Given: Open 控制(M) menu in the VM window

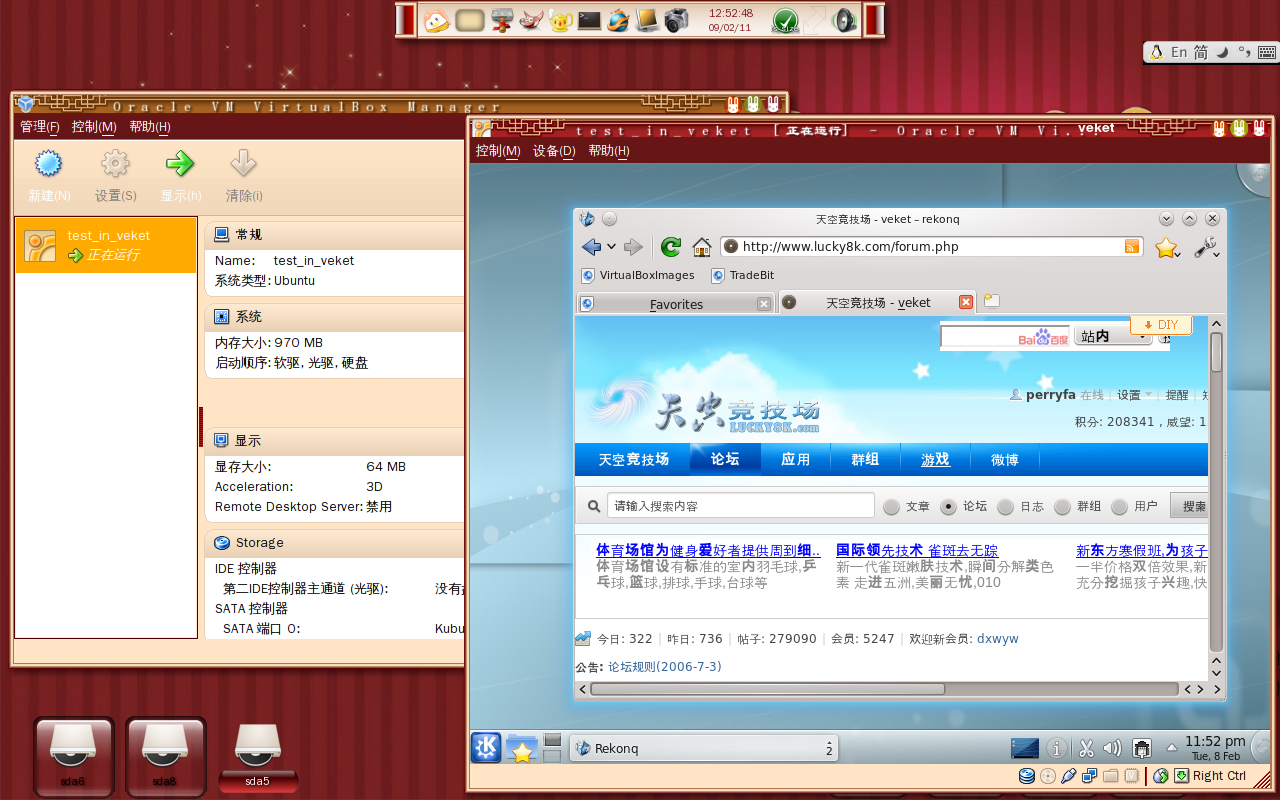Looking at the screenshot, I should click(x=498, y=151).
